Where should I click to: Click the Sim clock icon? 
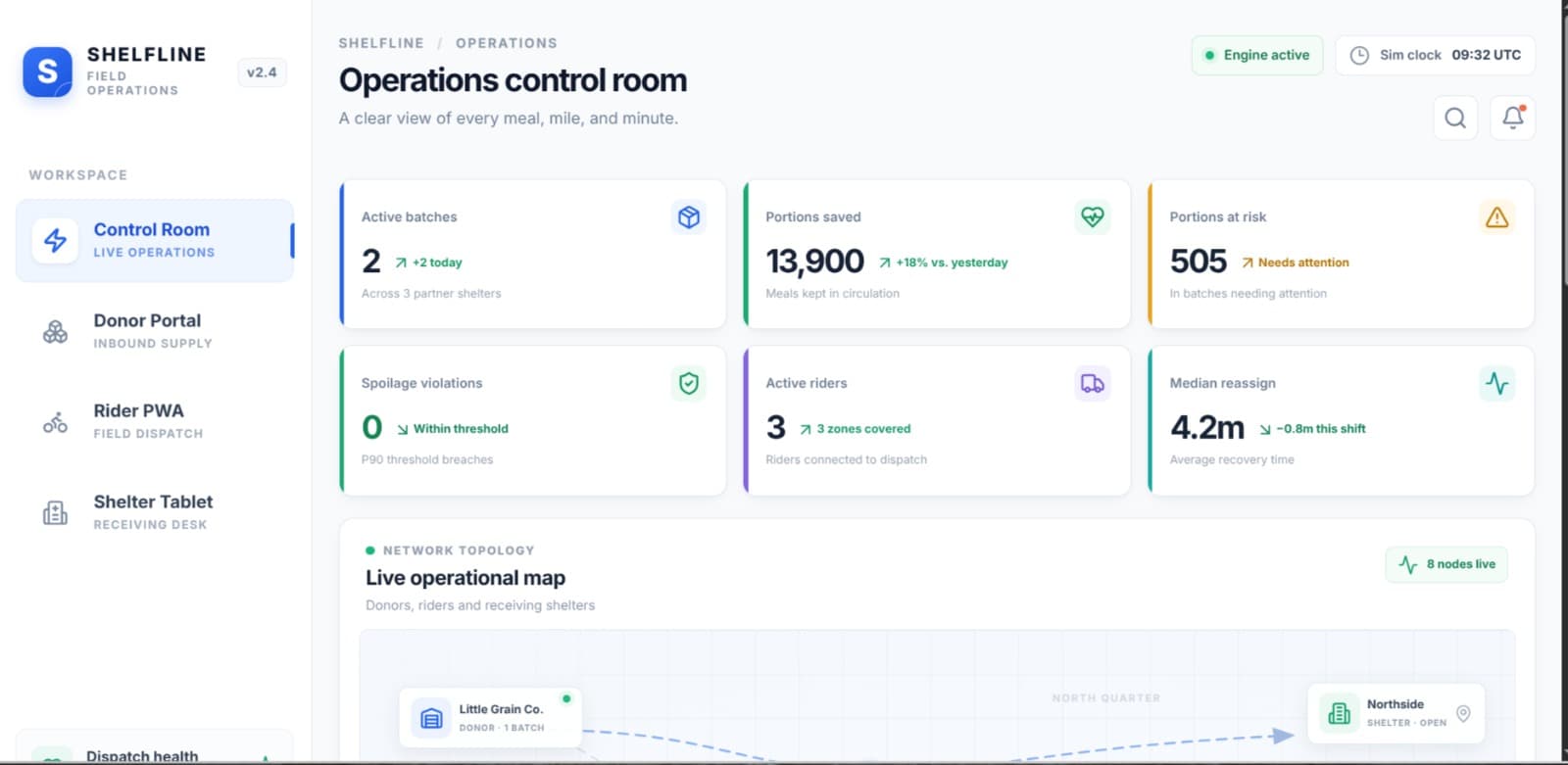(1359, 56)
